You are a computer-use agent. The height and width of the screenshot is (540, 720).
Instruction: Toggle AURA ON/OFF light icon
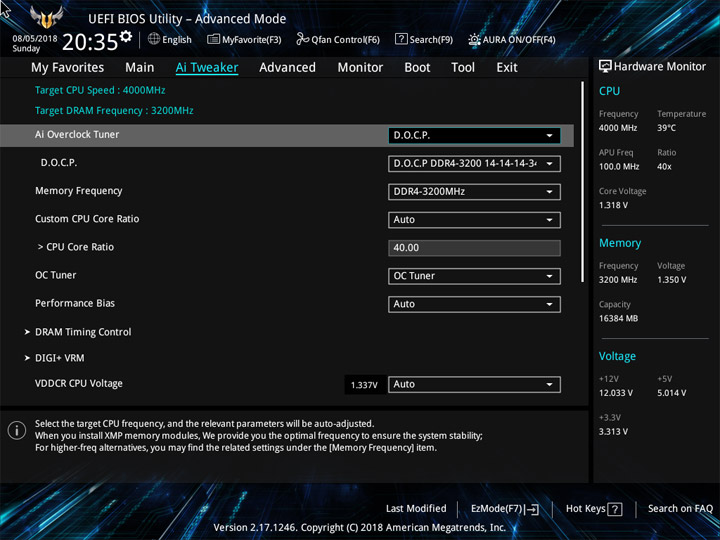(x=474, y=39)
